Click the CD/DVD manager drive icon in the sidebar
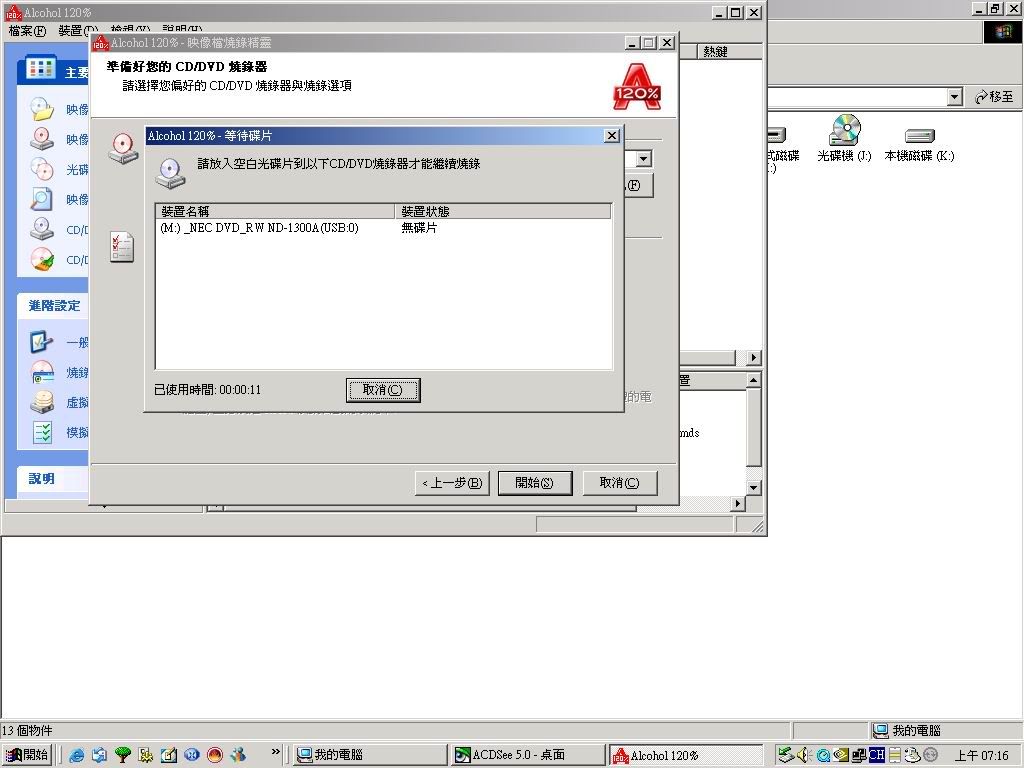This screenshot has height=768, width=1024. tap(42, 229)
